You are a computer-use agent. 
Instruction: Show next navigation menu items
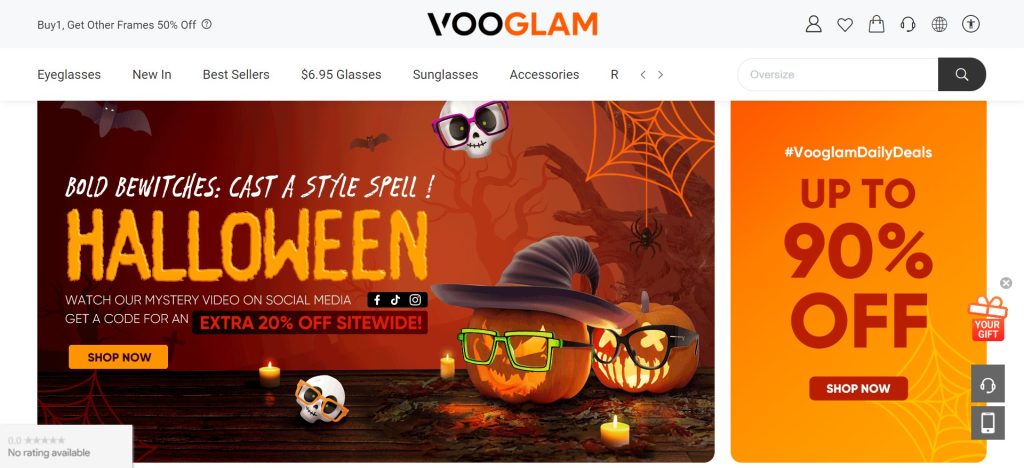(660, 75)
